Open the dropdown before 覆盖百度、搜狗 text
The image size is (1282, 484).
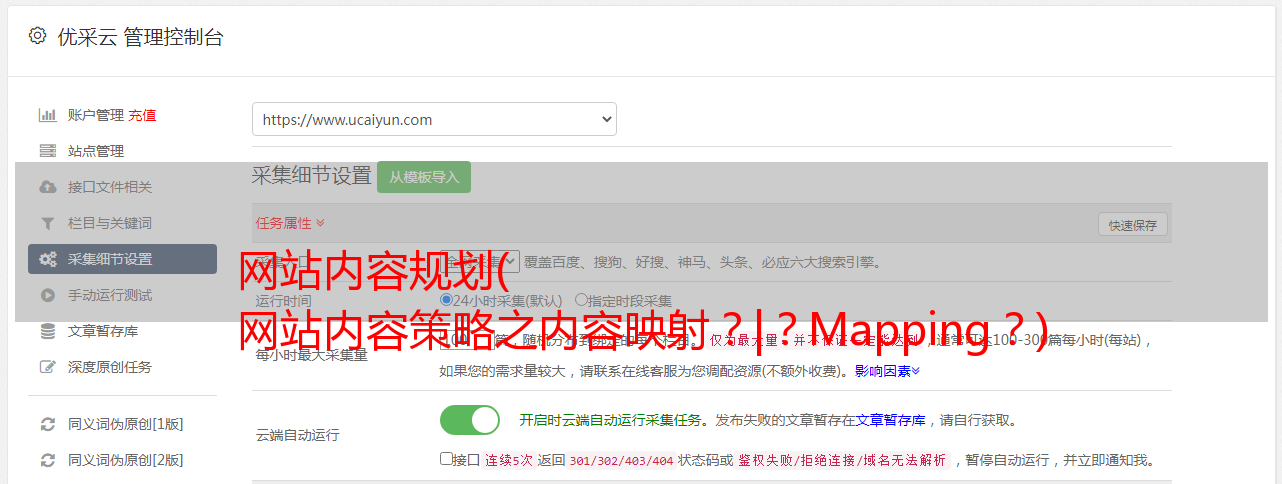480,262
